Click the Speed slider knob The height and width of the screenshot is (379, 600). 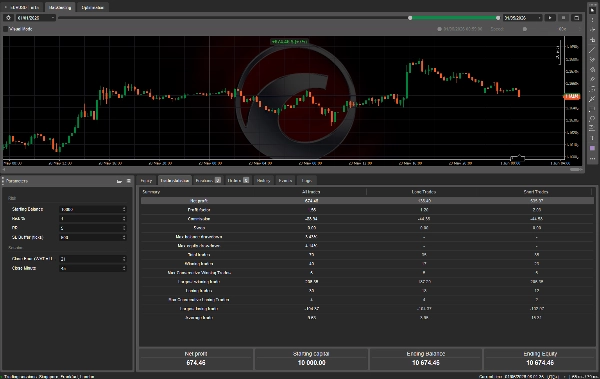[x=525, y=29]
